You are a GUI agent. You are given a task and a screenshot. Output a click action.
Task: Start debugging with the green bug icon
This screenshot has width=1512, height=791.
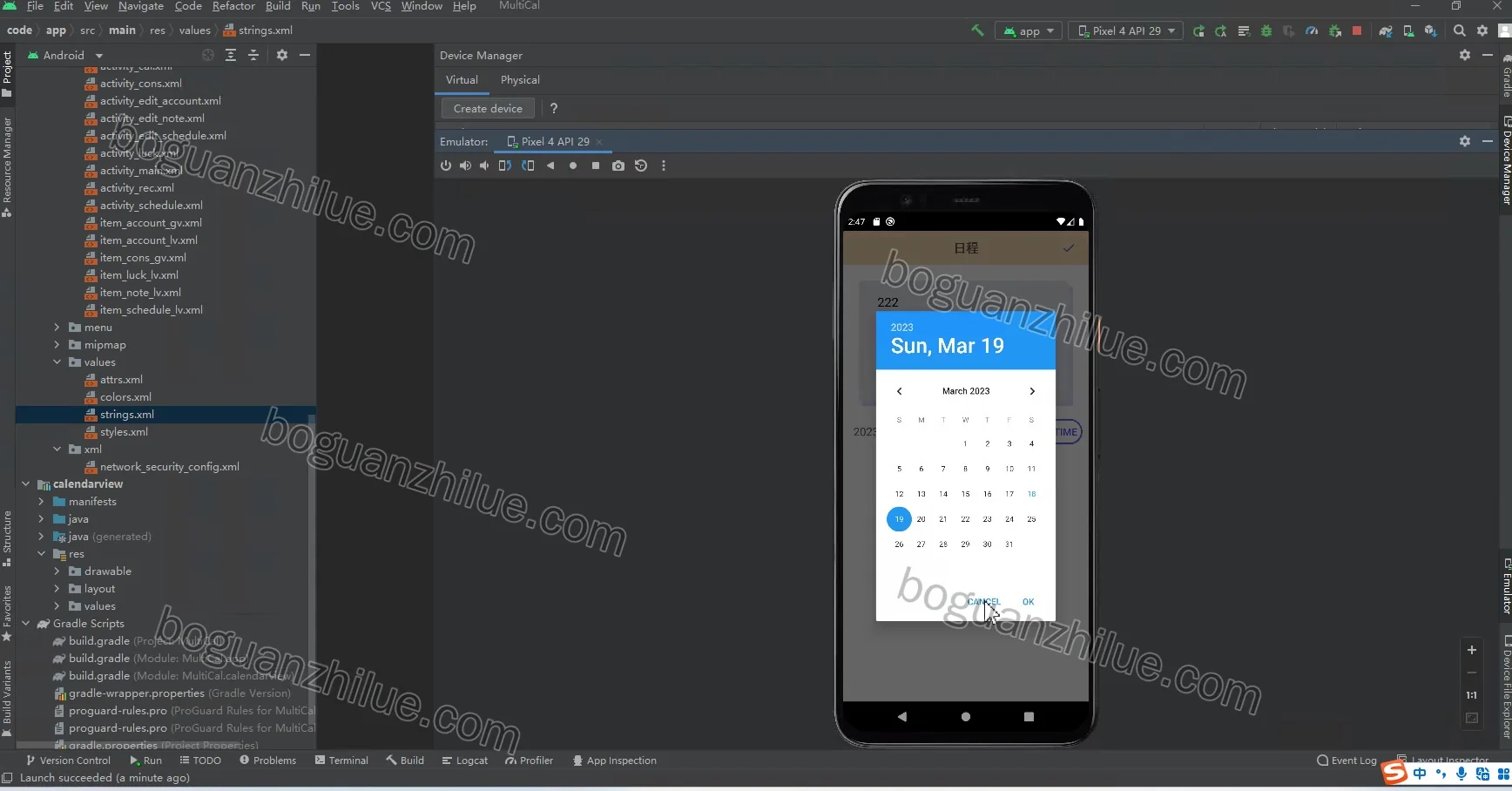(1266, 30)
